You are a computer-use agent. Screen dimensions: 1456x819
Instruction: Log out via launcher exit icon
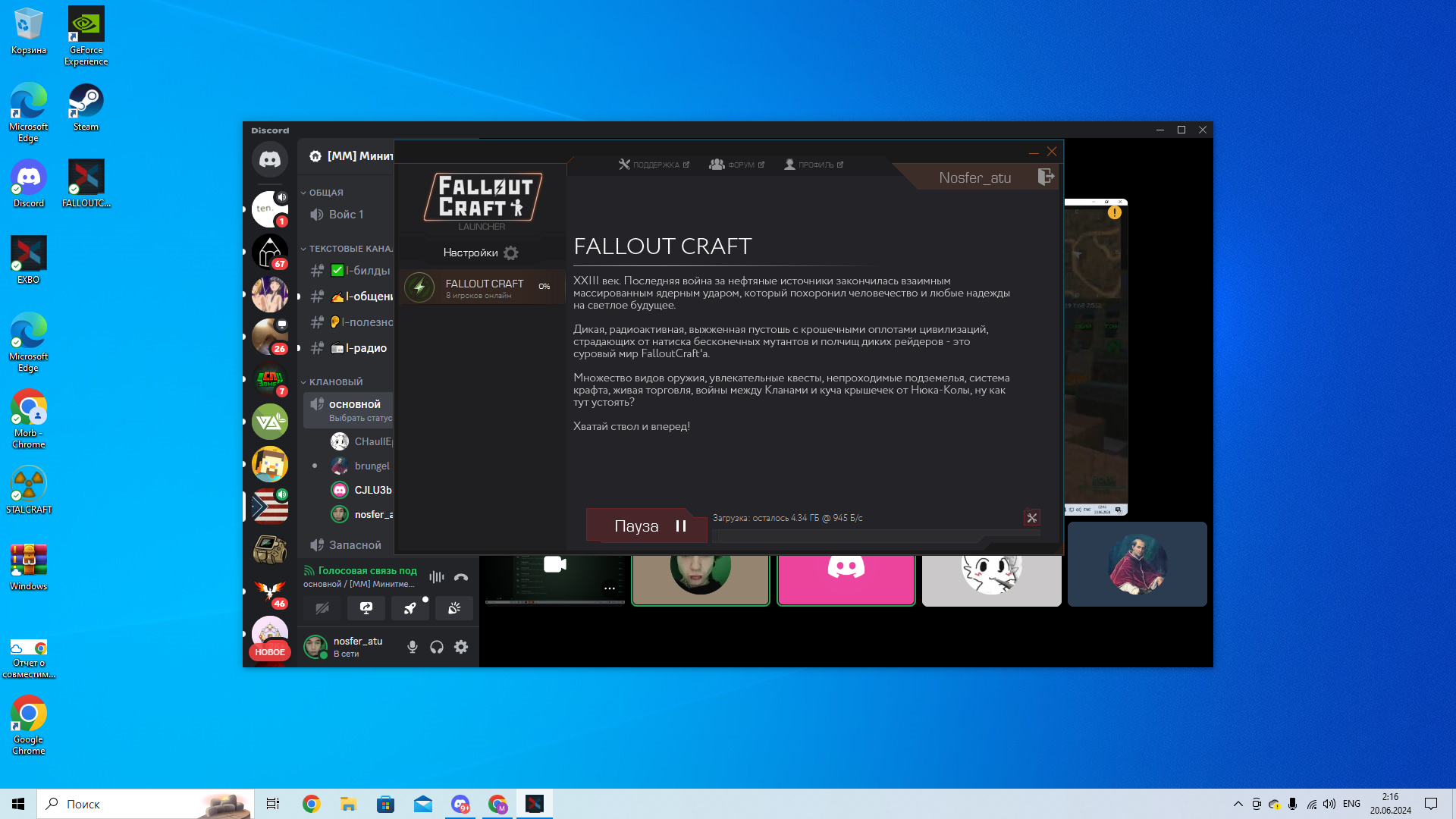pos(1046,177)
